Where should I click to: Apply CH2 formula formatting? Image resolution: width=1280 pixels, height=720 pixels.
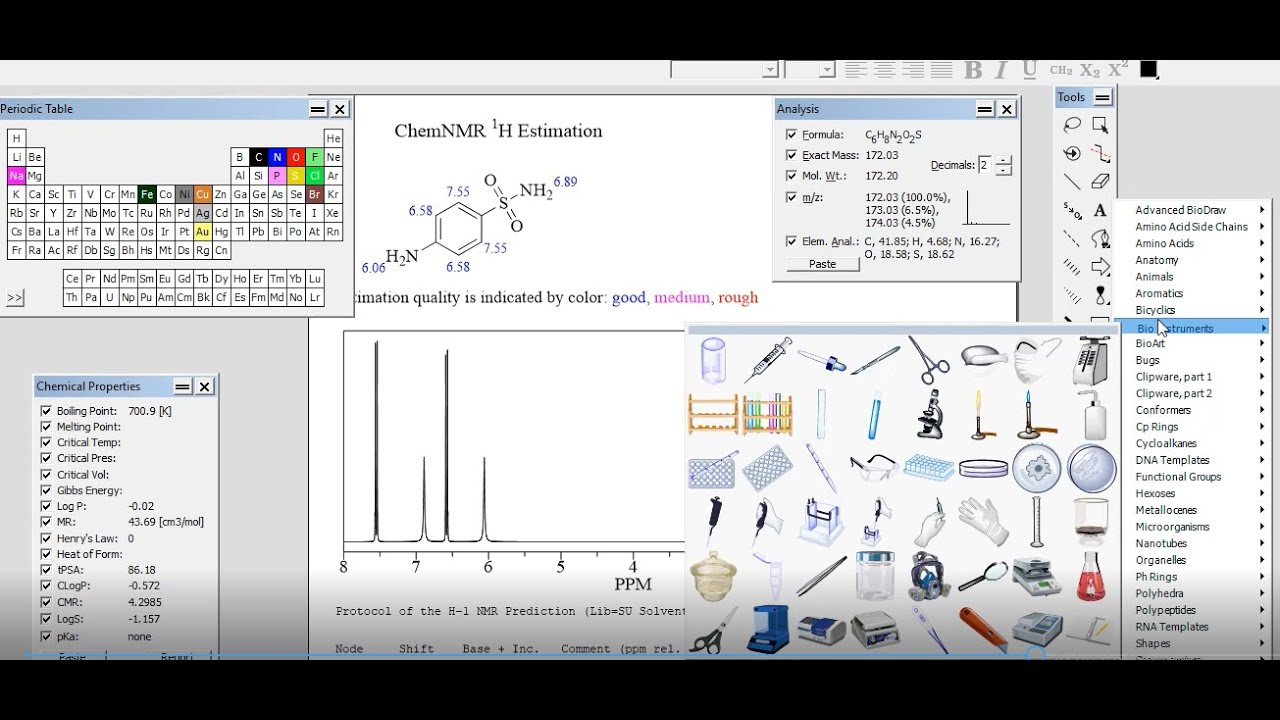point(1061,70)
